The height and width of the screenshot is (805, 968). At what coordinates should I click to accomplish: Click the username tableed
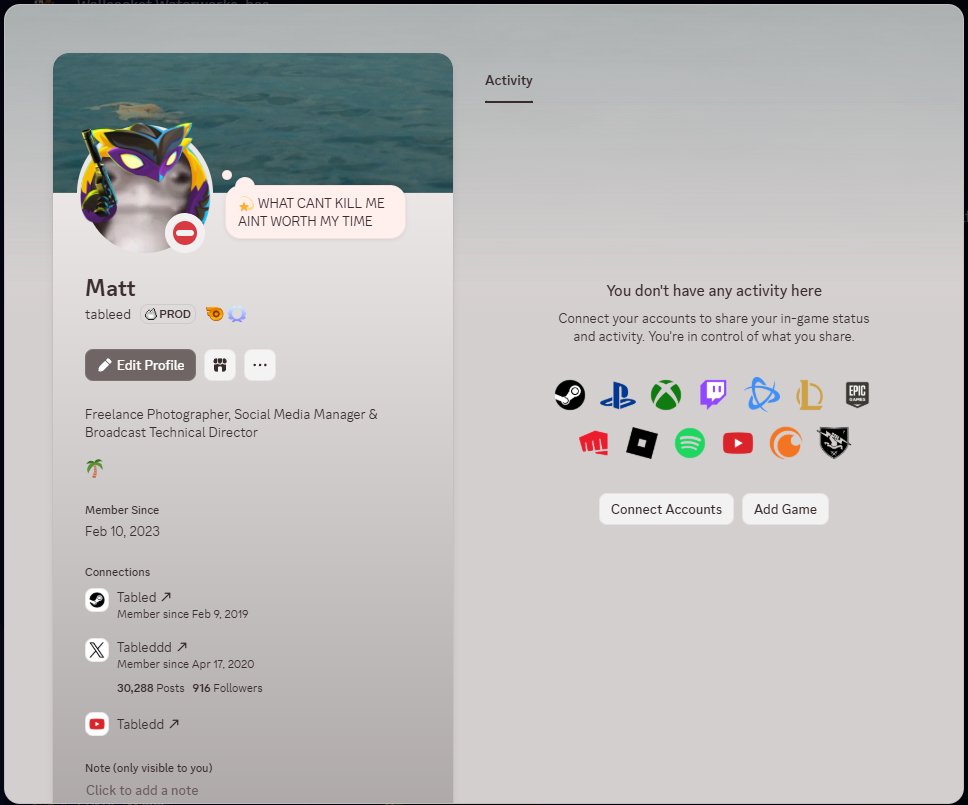click(108, 314)
